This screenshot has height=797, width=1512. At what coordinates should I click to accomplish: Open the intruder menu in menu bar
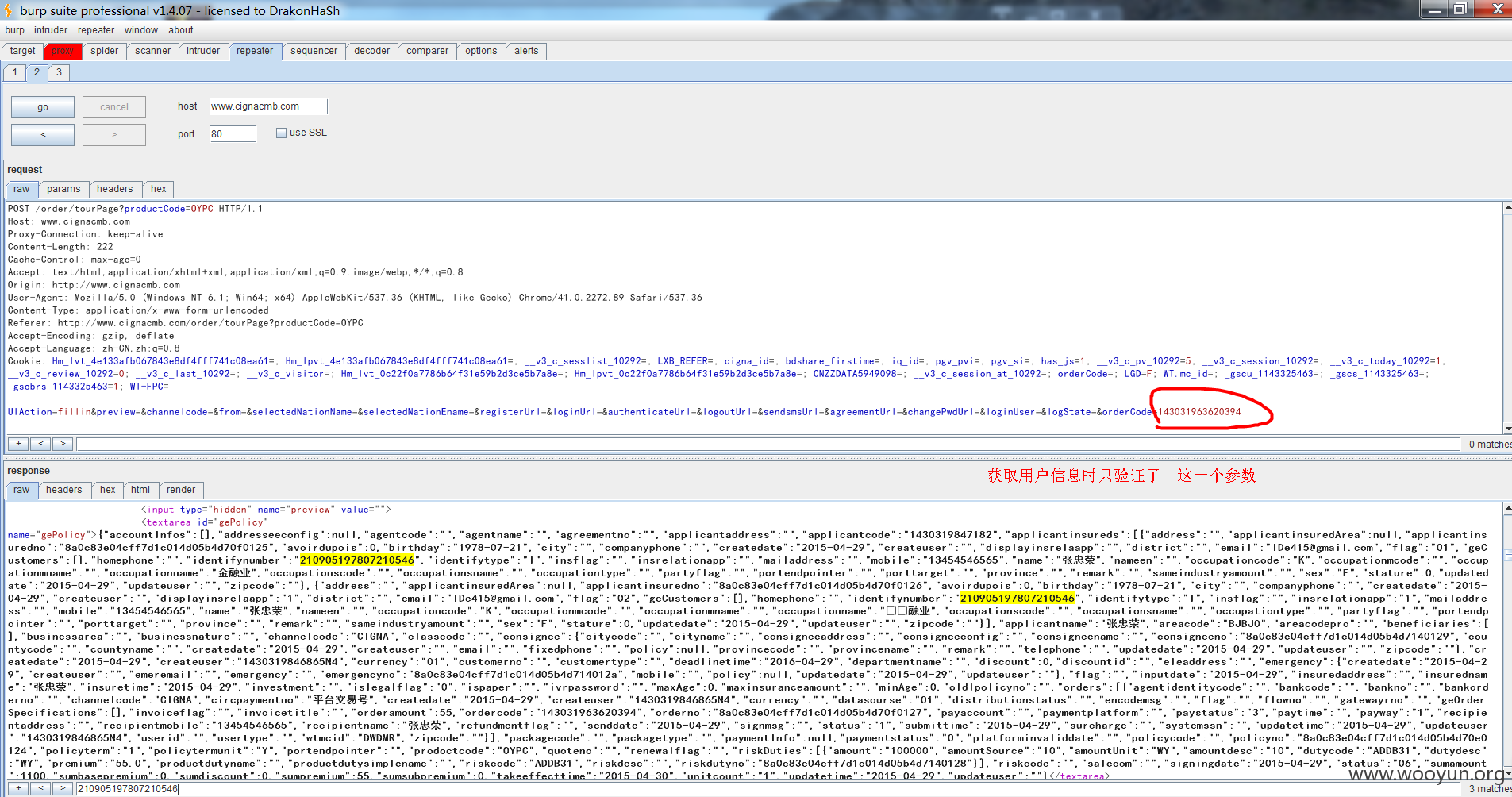click(51, 30)
